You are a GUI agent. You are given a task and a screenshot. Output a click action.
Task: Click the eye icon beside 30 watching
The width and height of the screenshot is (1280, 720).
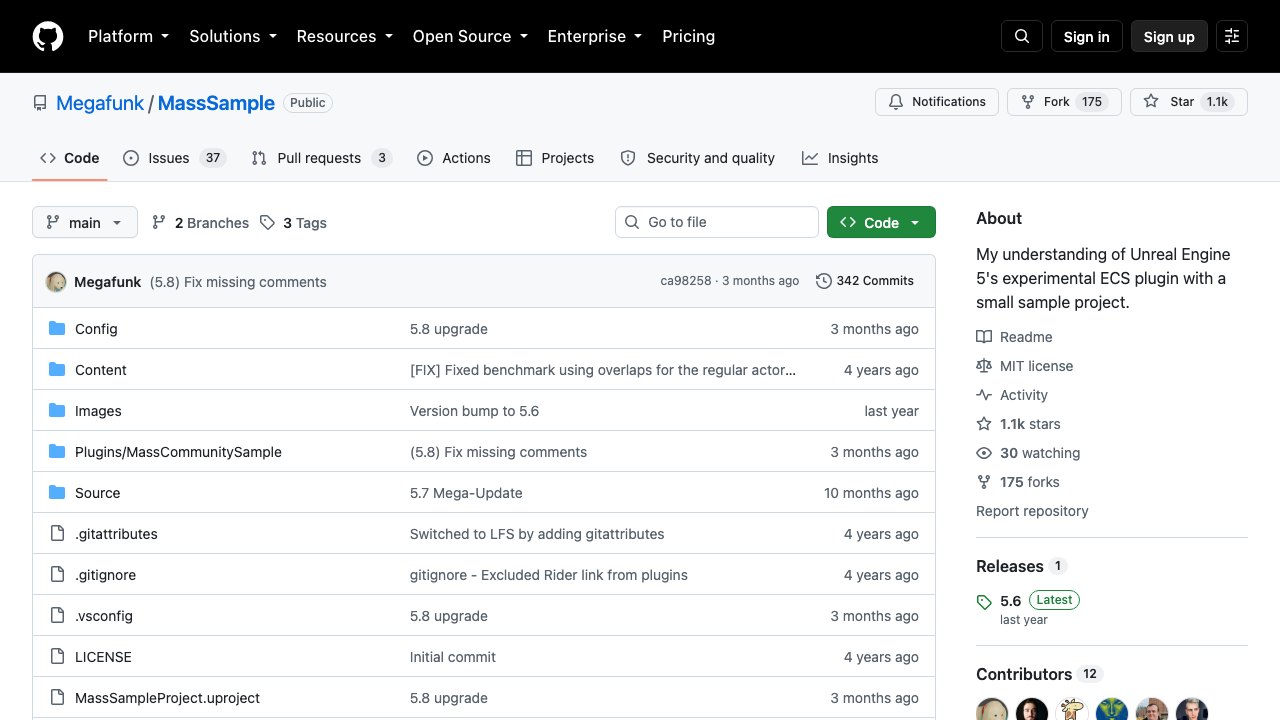984,453
